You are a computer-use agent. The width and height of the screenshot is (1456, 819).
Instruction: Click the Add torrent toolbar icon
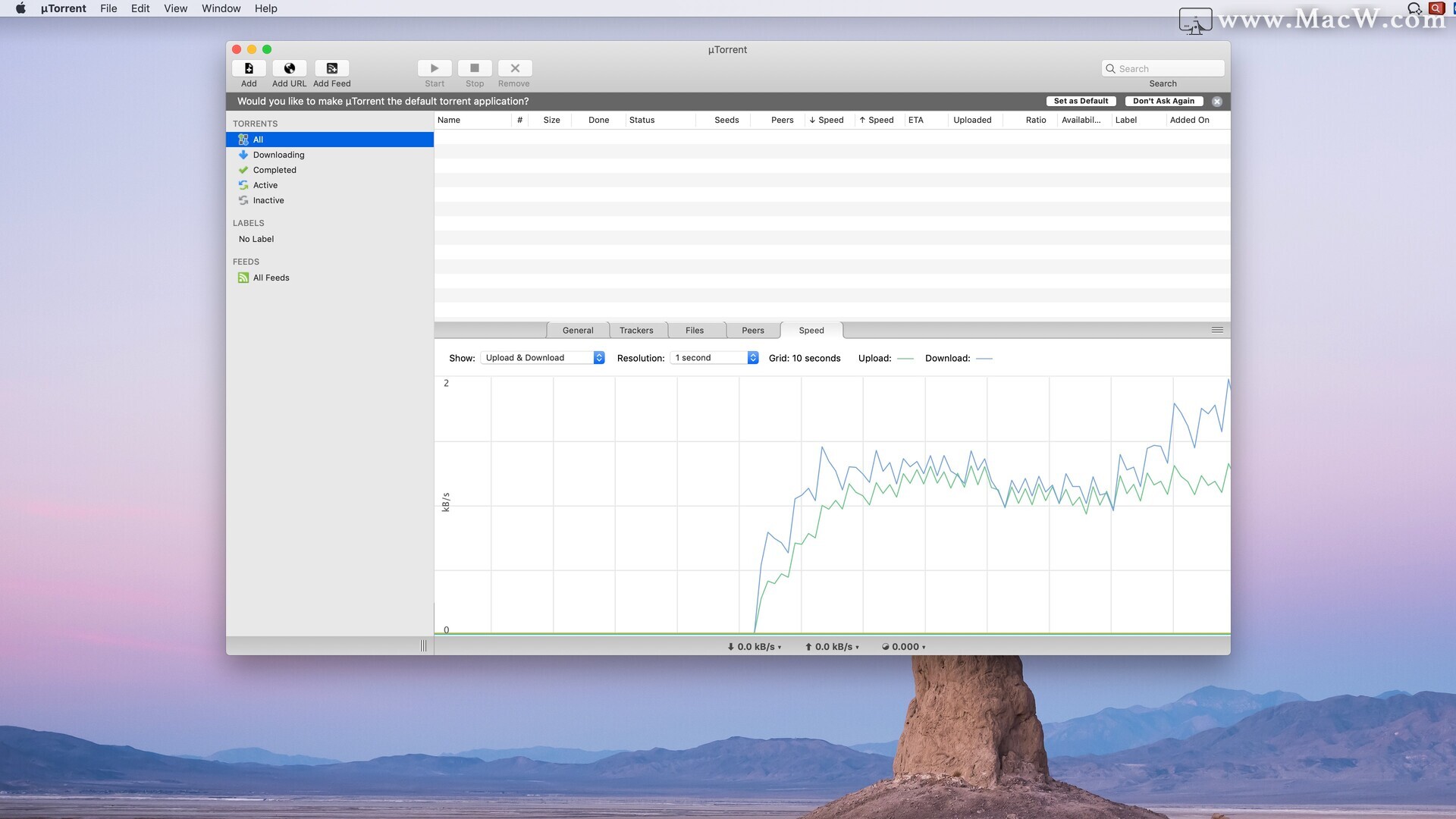pyautogui.click(x=249, y=68)
